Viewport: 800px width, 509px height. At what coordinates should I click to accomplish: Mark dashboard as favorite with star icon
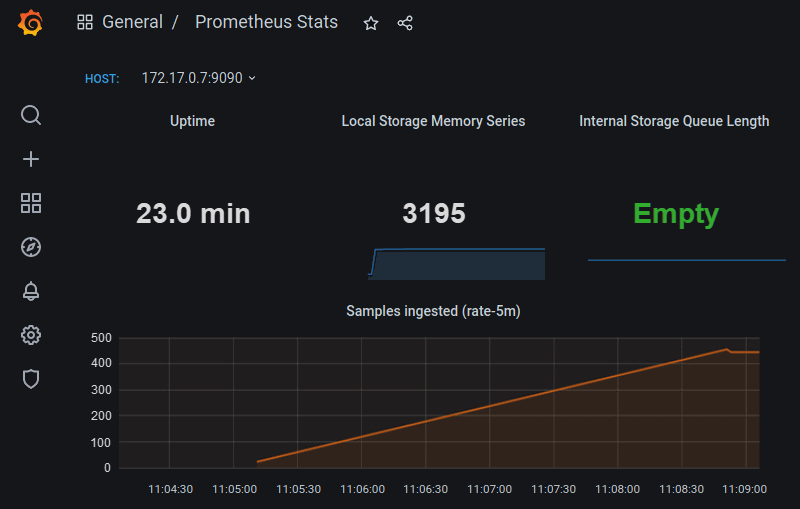pyautogui.click(x=371, y=23)
